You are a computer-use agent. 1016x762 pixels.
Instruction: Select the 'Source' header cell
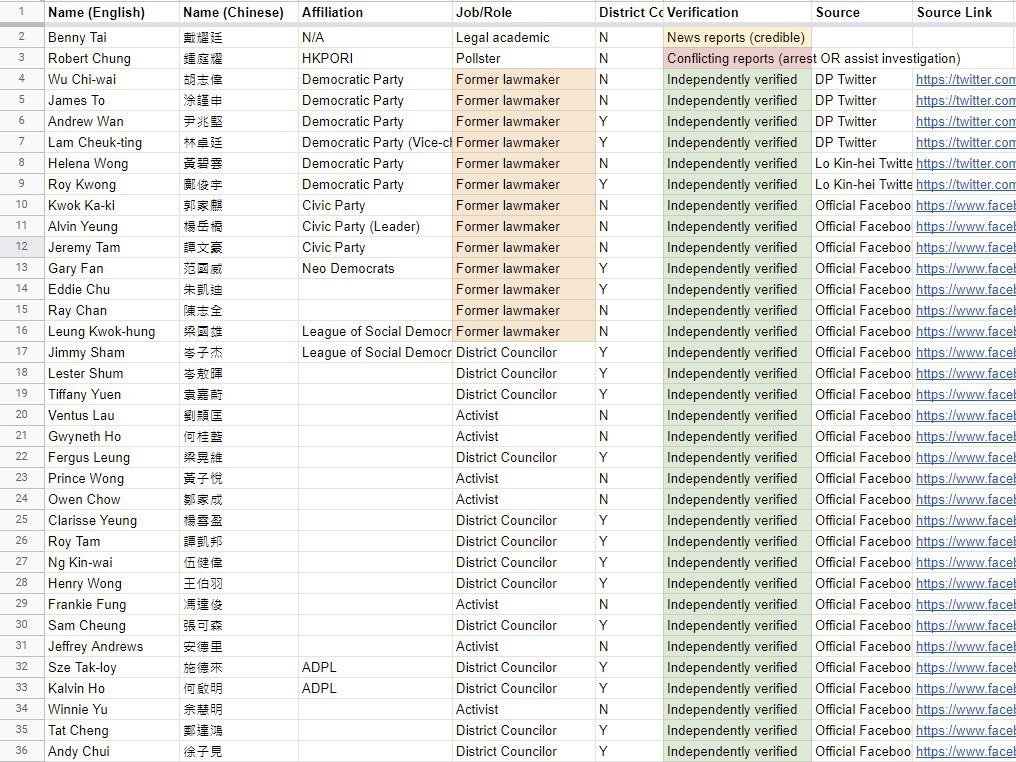coord(862,12)
